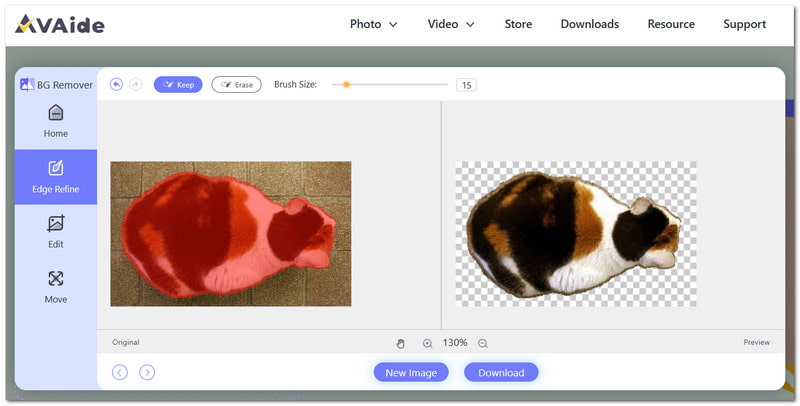Open the Home sidebar icon
800x406 pixels.
click(56, 121)
